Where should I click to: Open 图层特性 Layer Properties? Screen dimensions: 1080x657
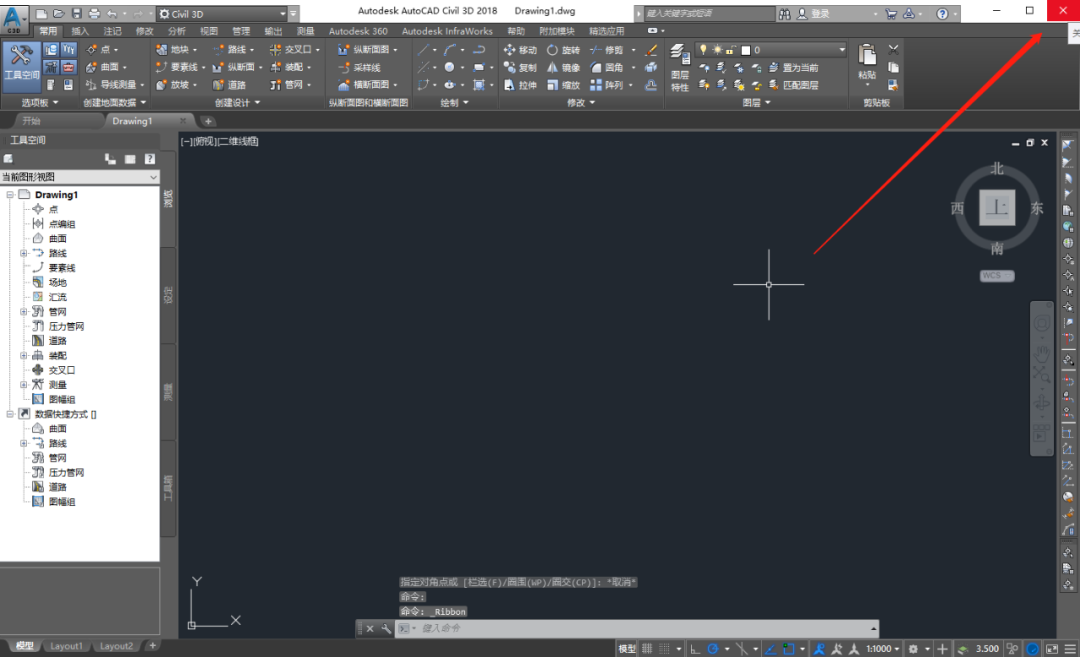pos(680,67)
